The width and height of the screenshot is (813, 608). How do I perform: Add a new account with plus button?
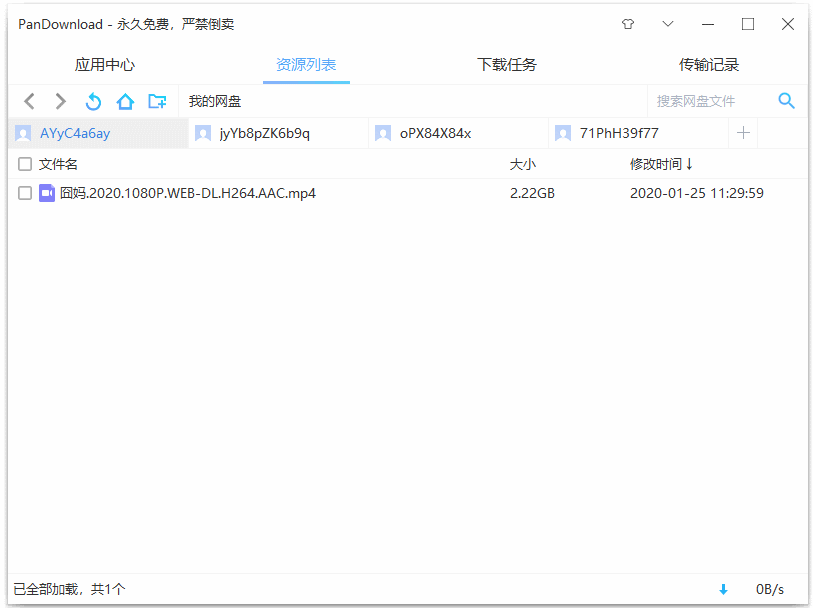coord(743,133)
